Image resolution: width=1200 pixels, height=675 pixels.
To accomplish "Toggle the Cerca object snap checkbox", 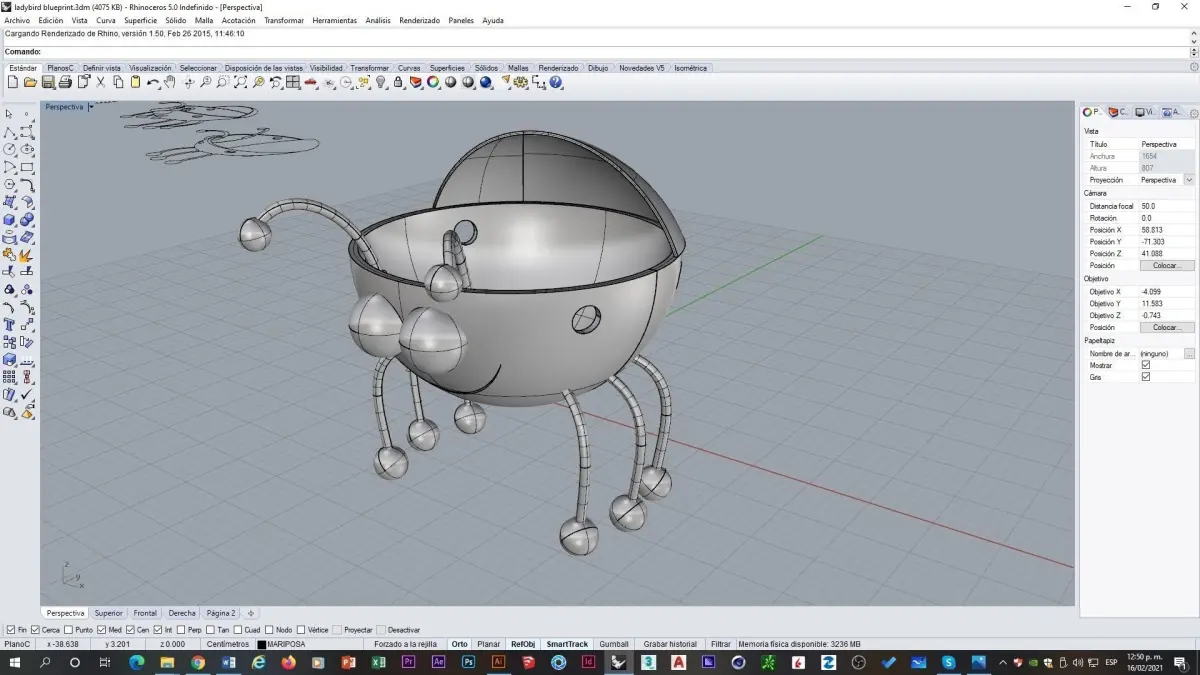I will [35, 630].
